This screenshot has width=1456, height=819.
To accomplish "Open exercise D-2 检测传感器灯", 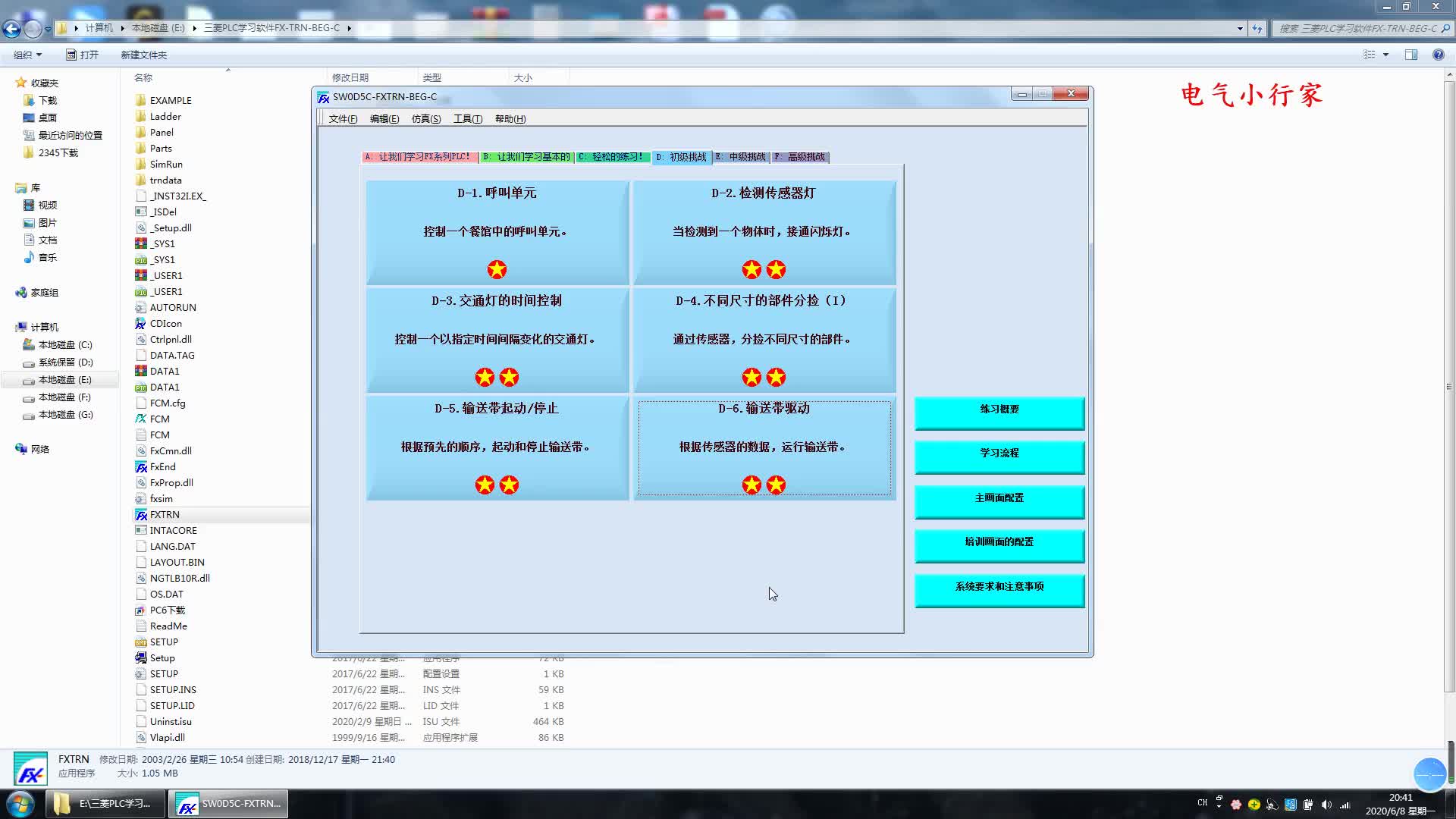I will (x=764, y=232).
